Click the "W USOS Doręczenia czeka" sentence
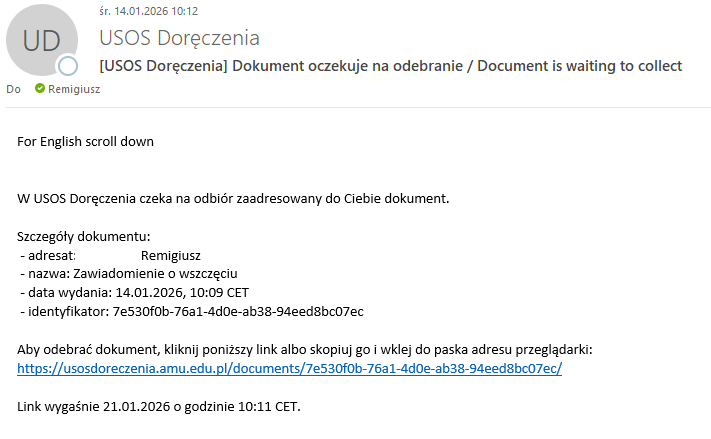The image size is (711, 439). tap(234, 198)
